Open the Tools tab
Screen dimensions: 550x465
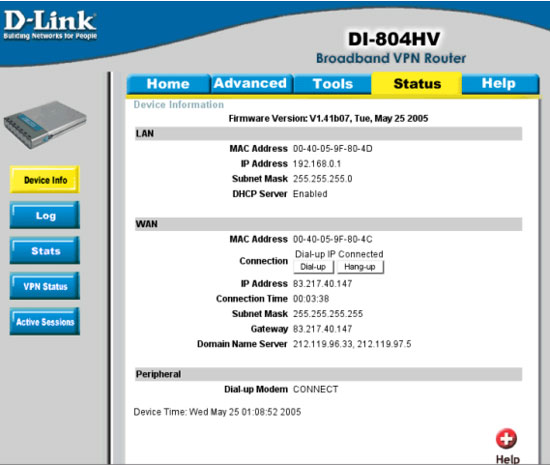click(x=333, y=84)
